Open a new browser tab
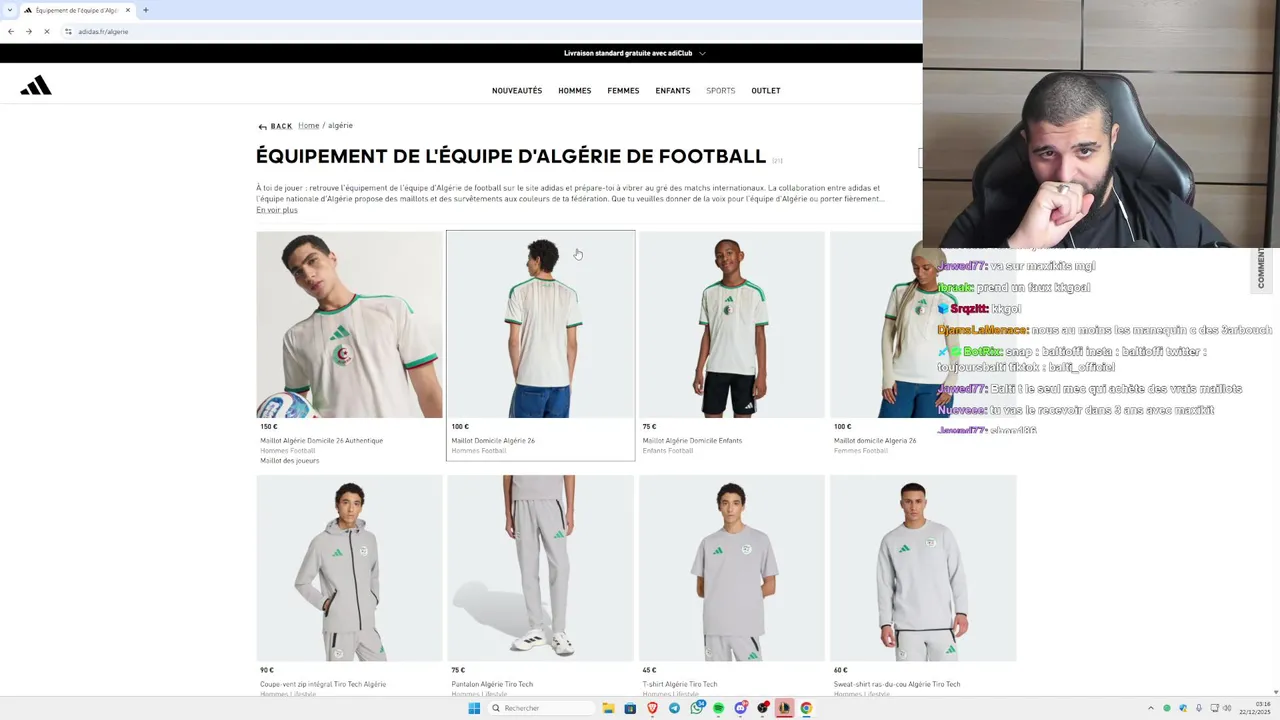Image resolution: width=1280 pixels, height=720 pixels. 145,10
